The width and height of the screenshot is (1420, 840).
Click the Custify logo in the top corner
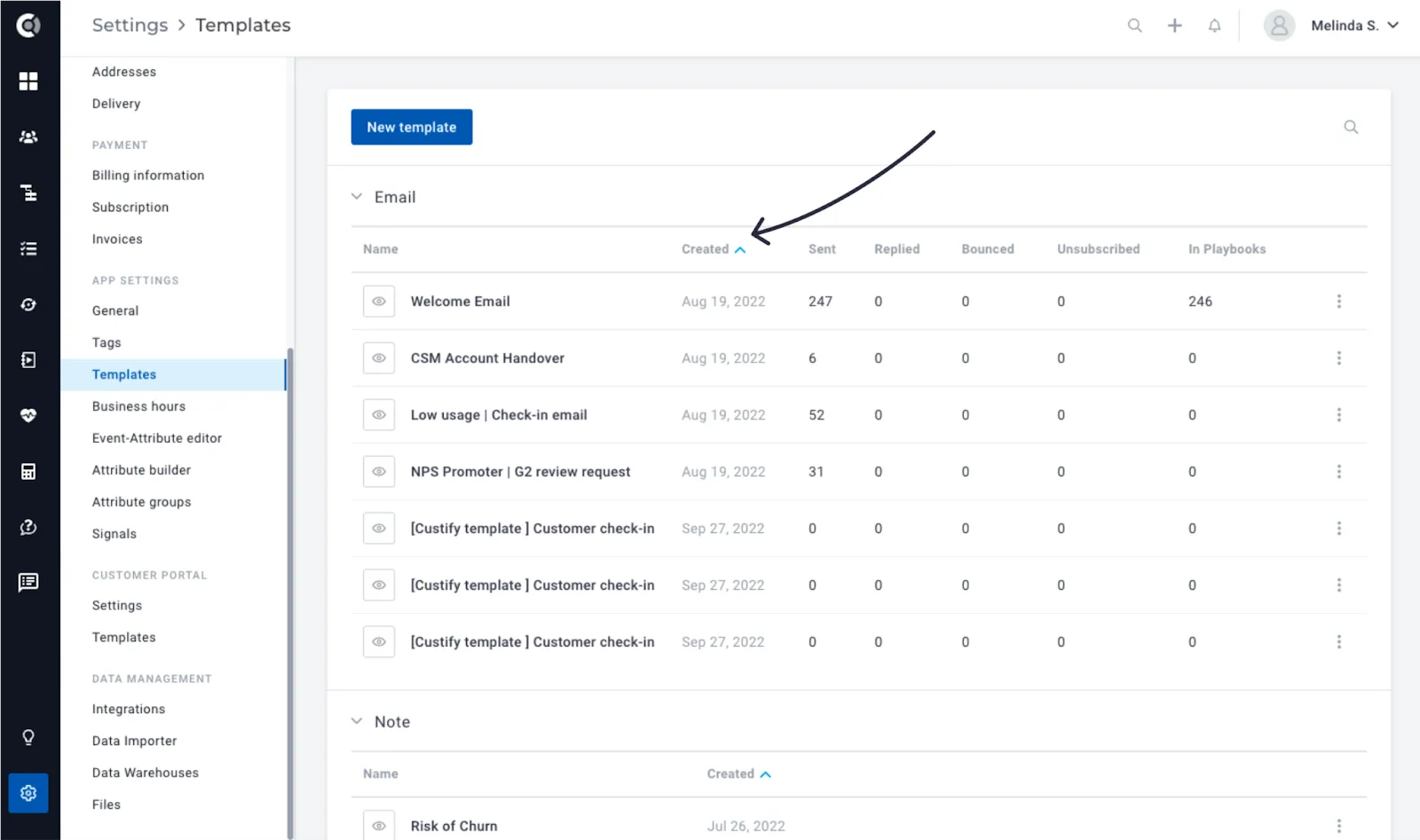tap(28, 26)
